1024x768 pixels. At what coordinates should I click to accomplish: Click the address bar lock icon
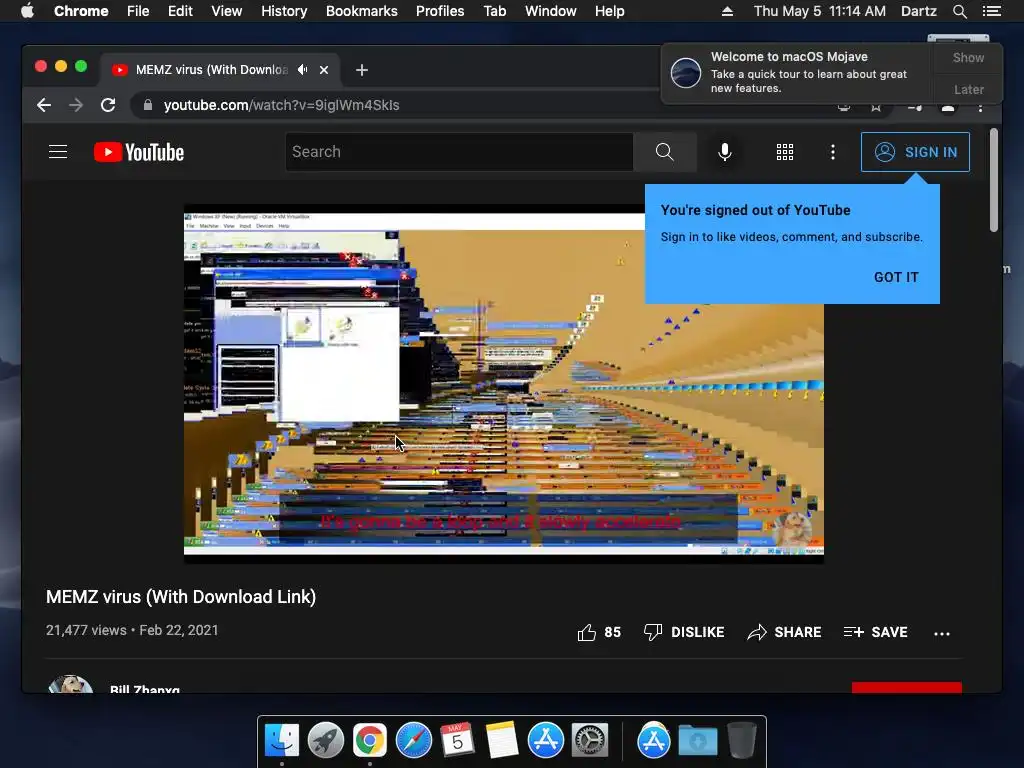(x=148, y=105)
